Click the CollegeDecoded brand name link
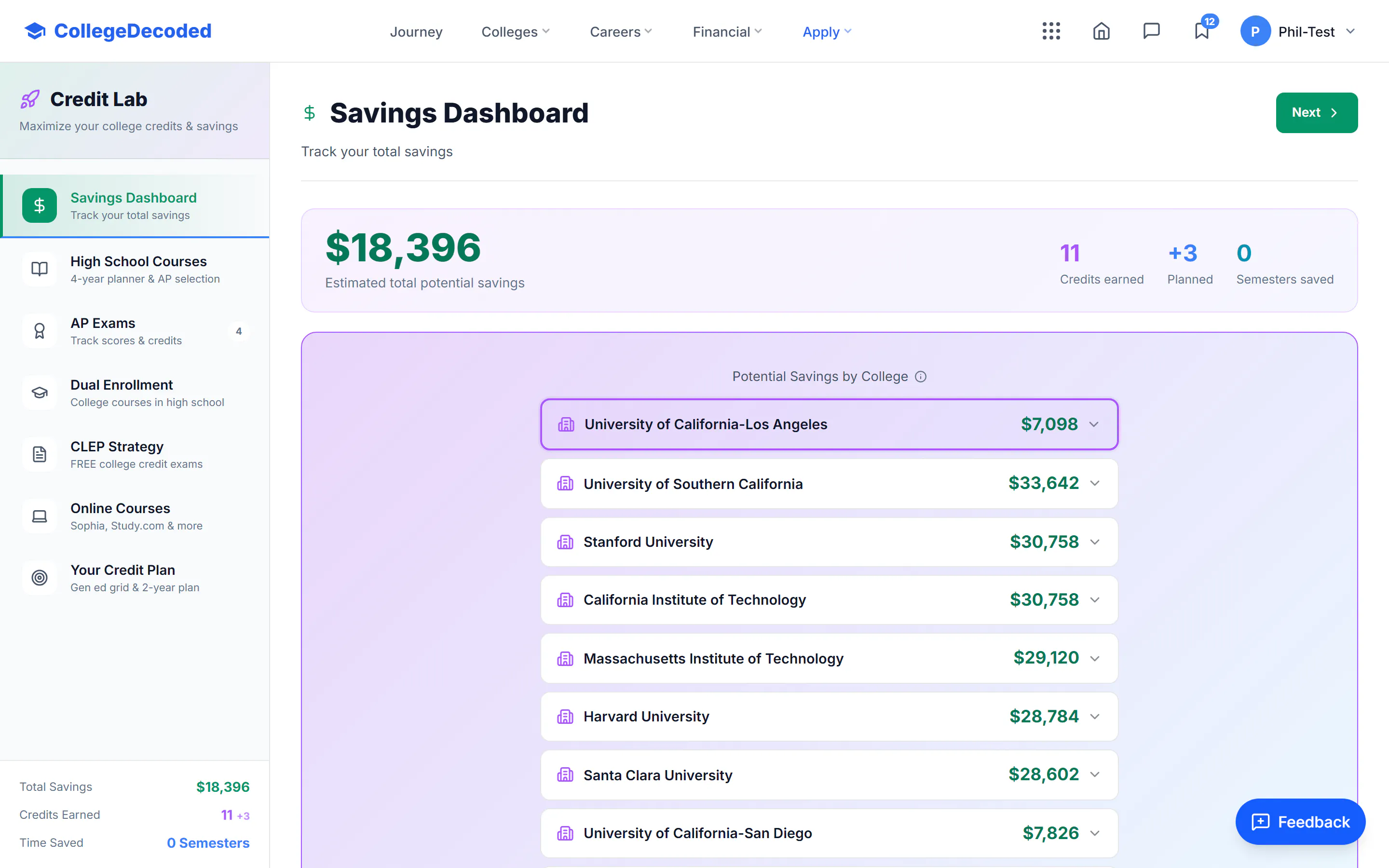This screenshot has width=1389, height=868. 133,31
